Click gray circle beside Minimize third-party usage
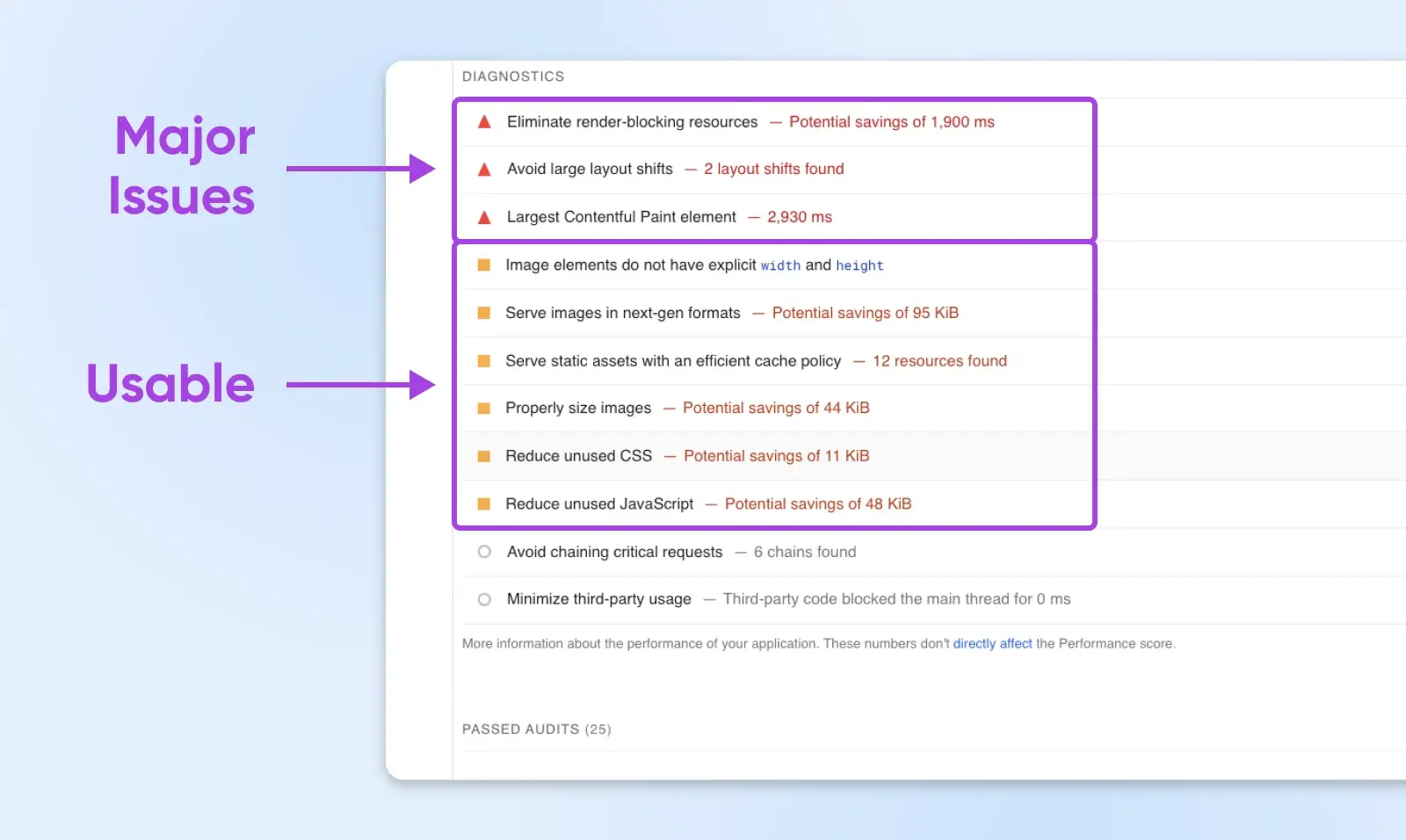Screen dimensions: 1406x840 pyautogui.click(x=484, y=599)
